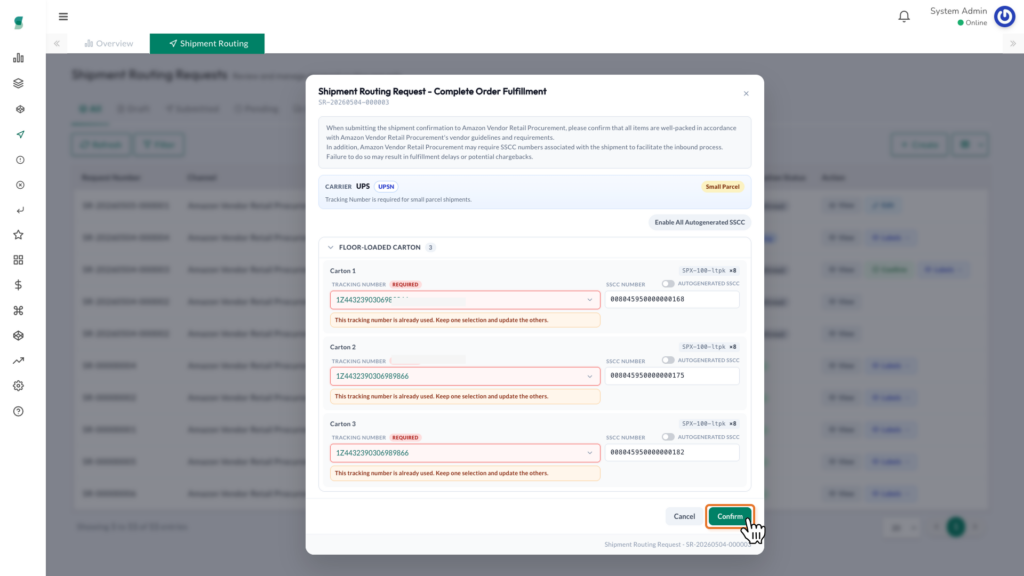Open Carton 1 tracking number dropdown

point(465,300)
